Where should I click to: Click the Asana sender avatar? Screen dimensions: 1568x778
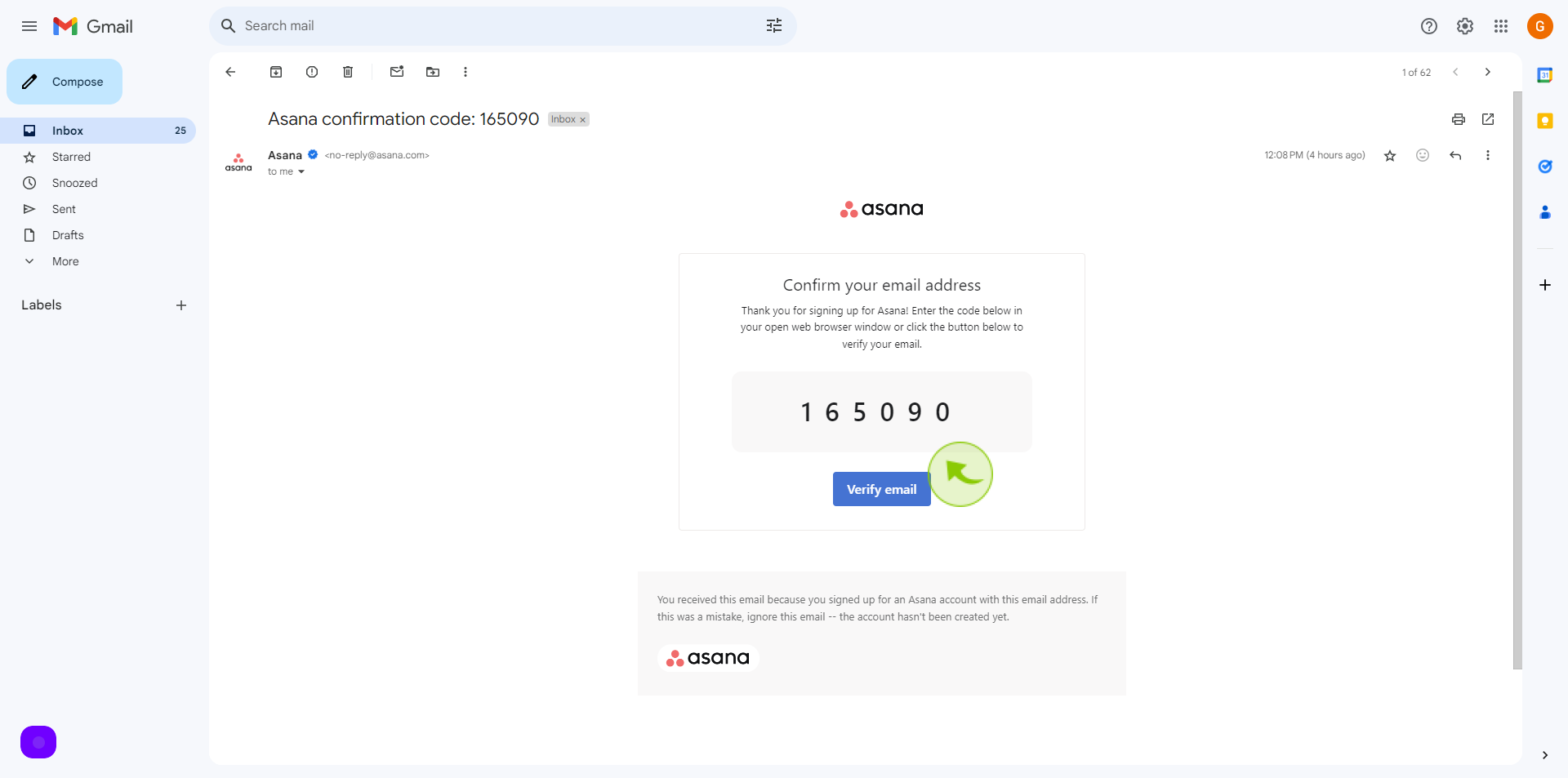tap(238, 162)
